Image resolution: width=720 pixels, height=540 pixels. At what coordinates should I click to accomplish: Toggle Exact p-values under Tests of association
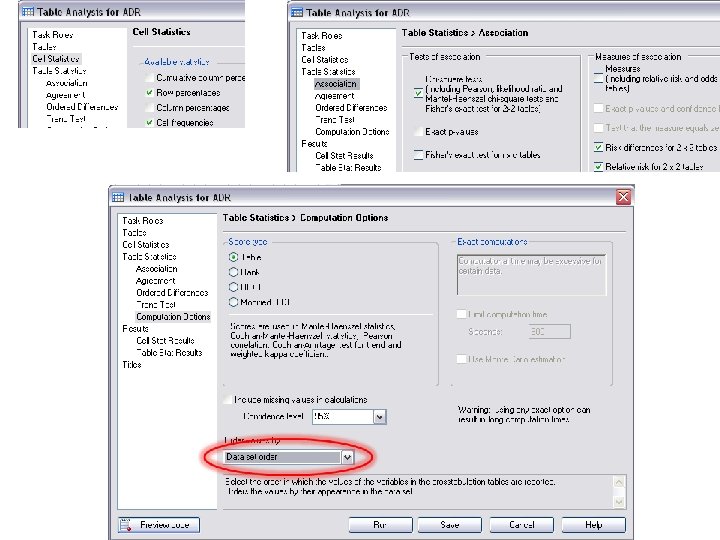click(418, 132)
